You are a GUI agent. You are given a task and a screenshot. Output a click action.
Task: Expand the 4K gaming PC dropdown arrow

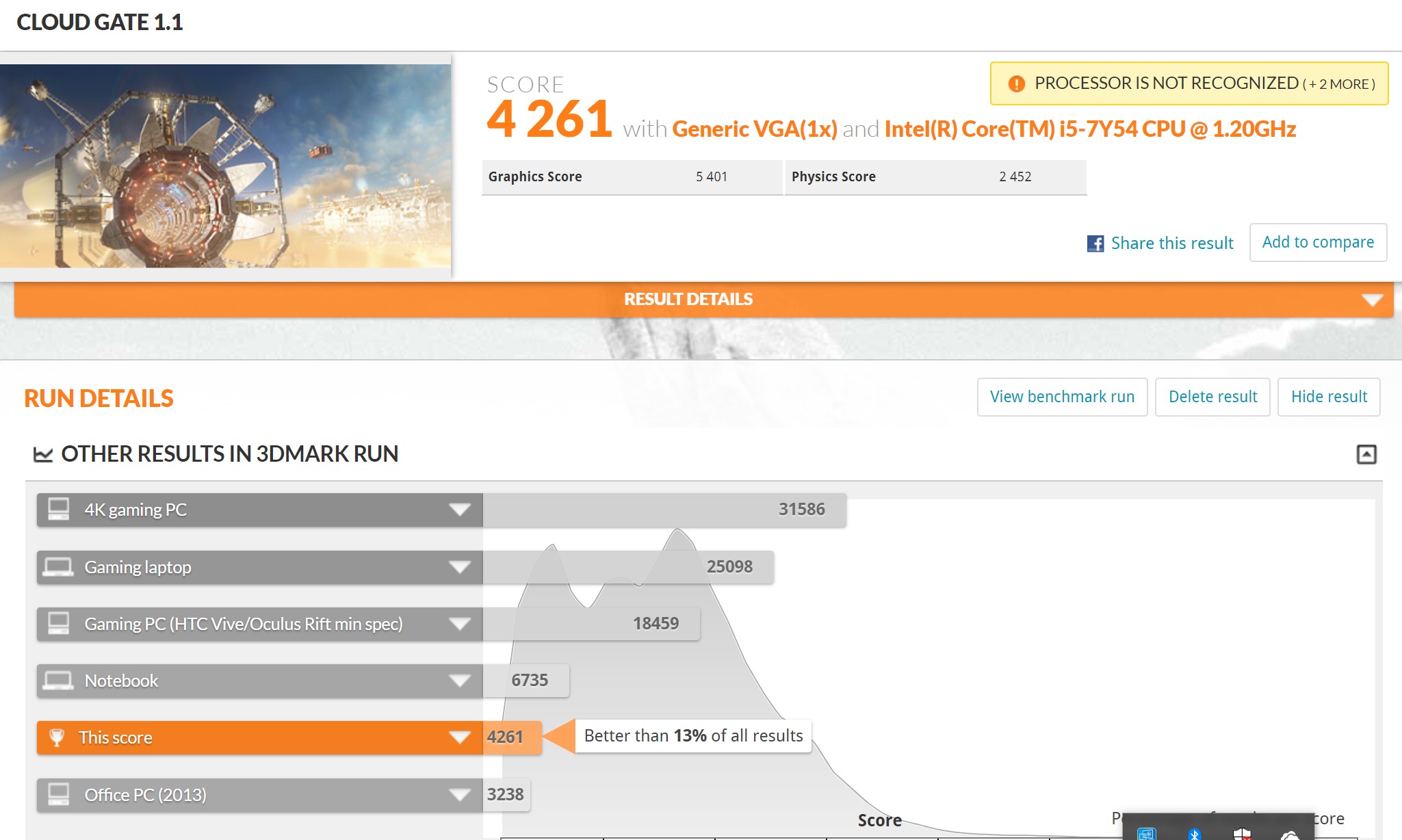[460, 510]
